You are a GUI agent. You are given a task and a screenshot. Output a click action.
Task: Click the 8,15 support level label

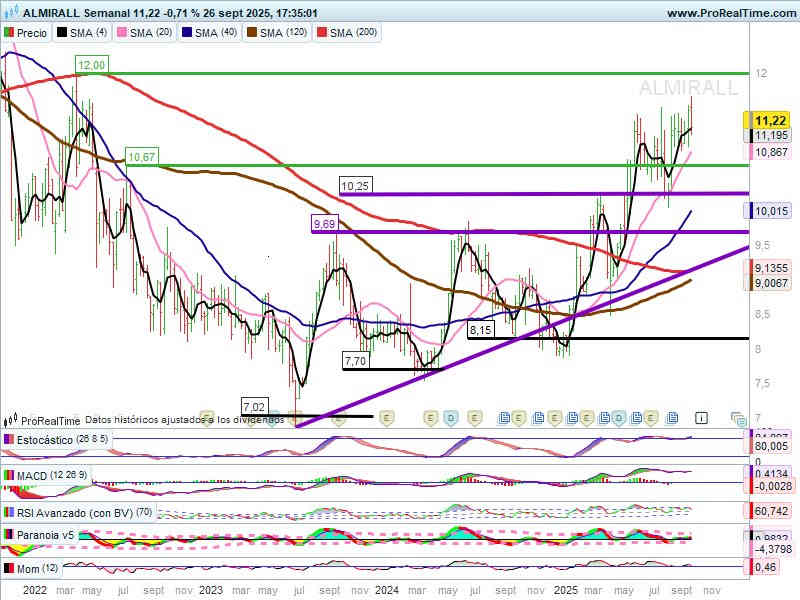(x=481, y=330)
